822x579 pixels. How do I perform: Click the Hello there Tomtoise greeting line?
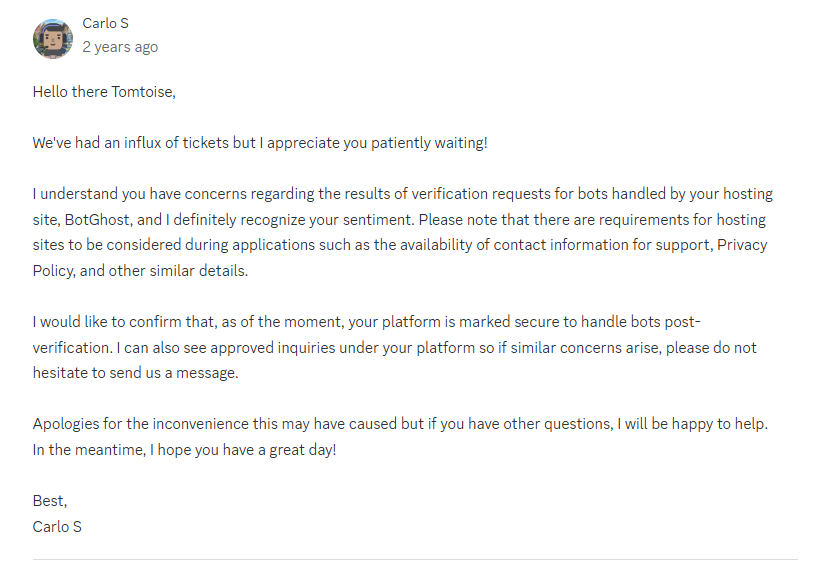click(x=104, y=92)
